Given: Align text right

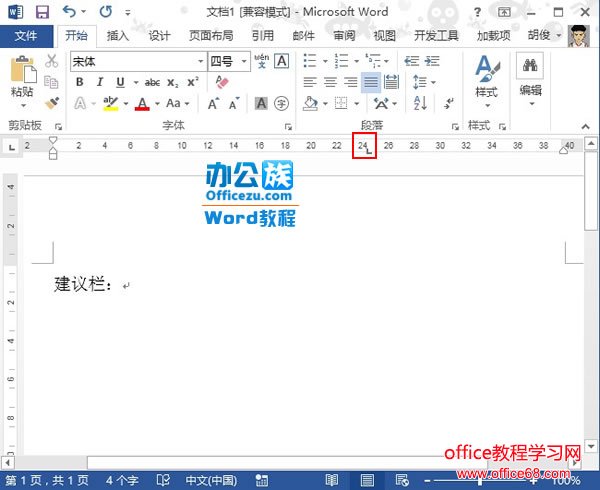Looking at the screenshot, I should [351, 82].
